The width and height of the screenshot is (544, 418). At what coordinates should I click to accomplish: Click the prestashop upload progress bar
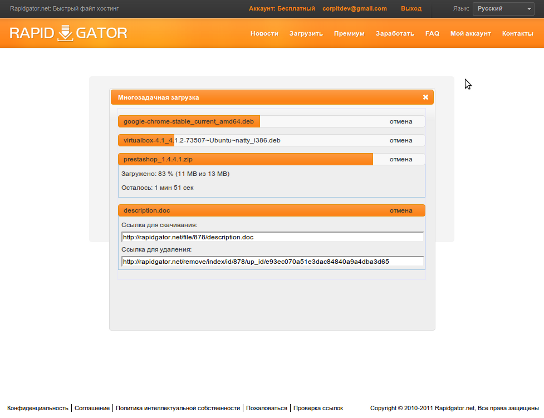(246, 159)
